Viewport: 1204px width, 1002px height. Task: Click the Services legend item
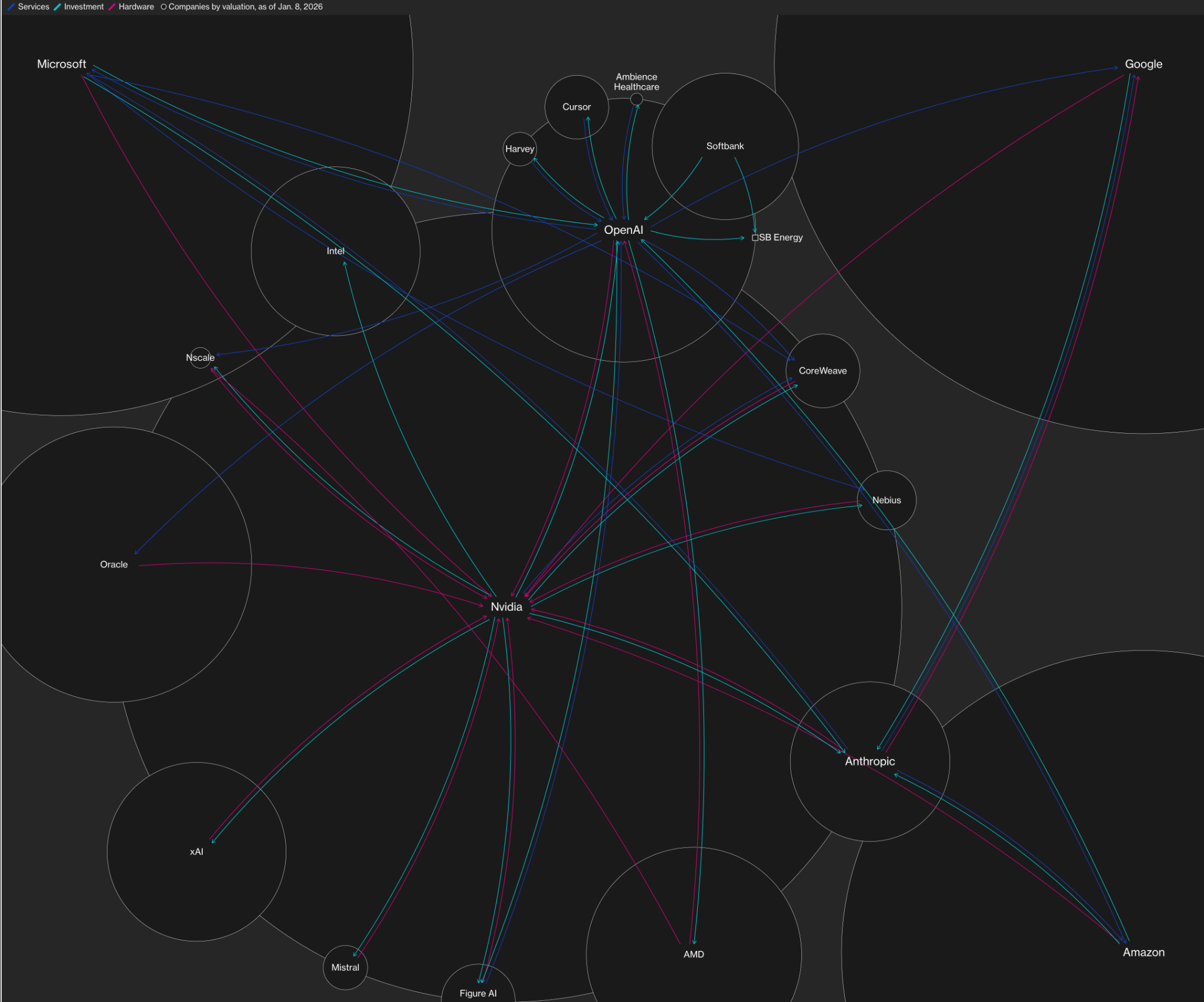(x=28, y=6)
